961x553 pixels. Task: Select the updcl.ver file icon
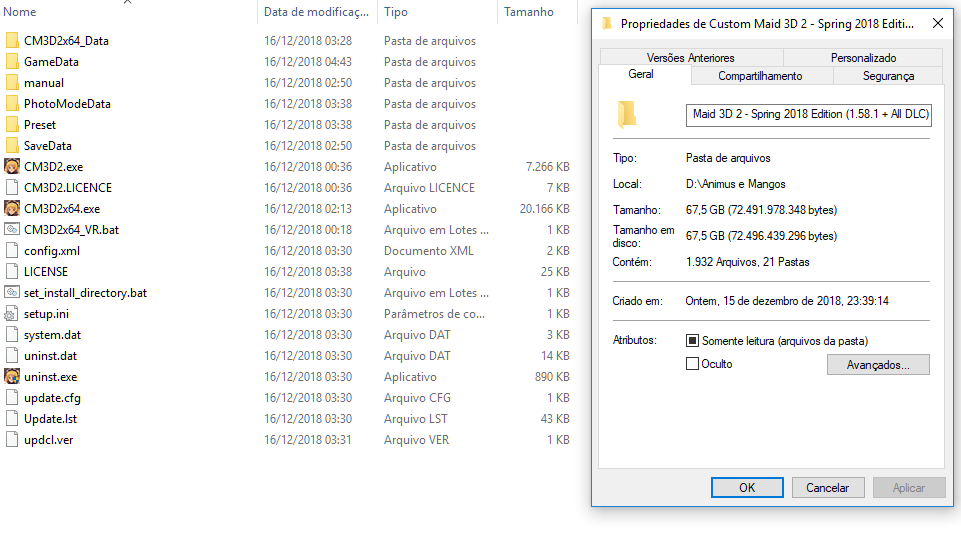[12, 440]
